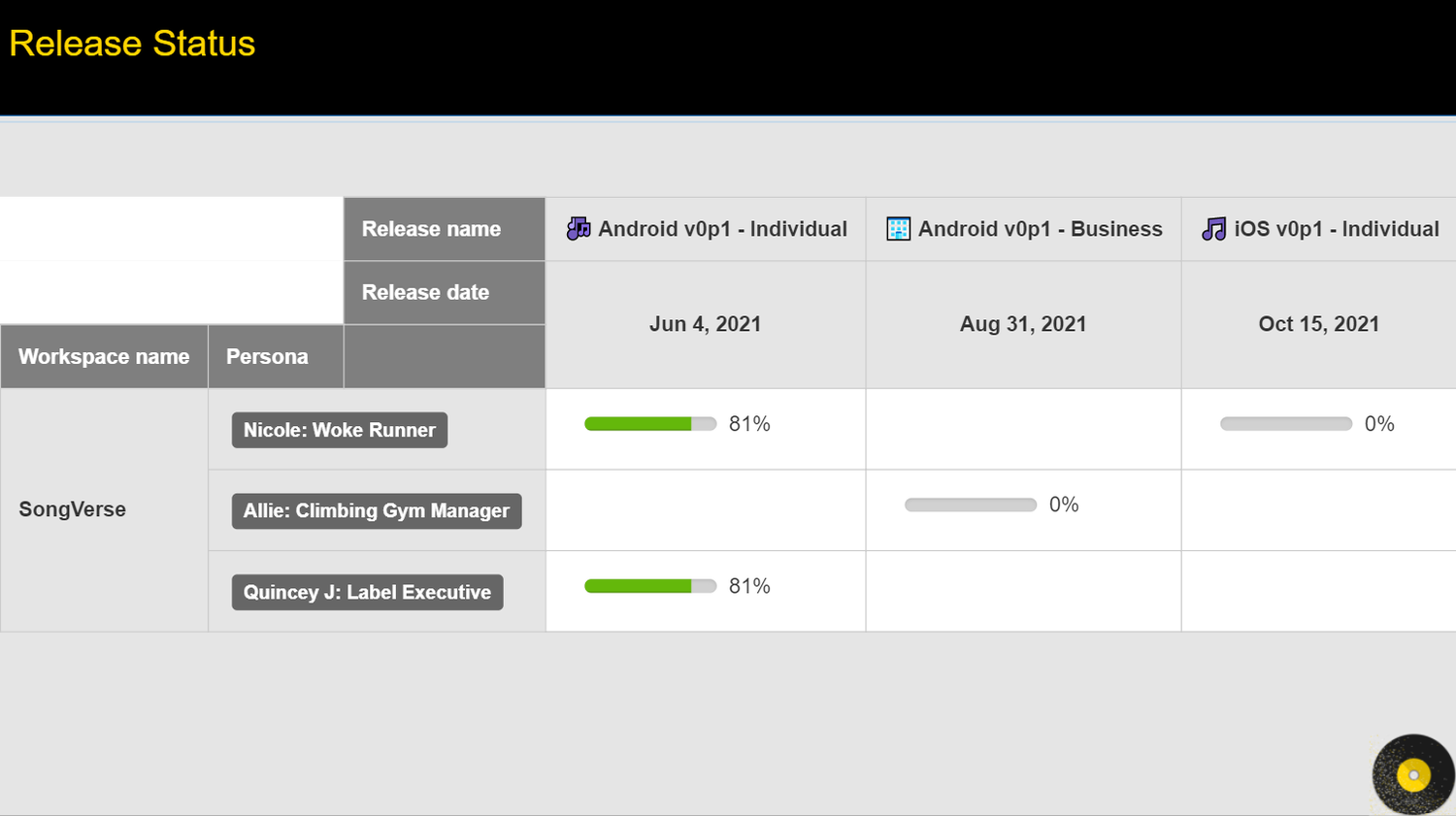Open the Nicole: Woke Runner persona

(x=339, y=430)
